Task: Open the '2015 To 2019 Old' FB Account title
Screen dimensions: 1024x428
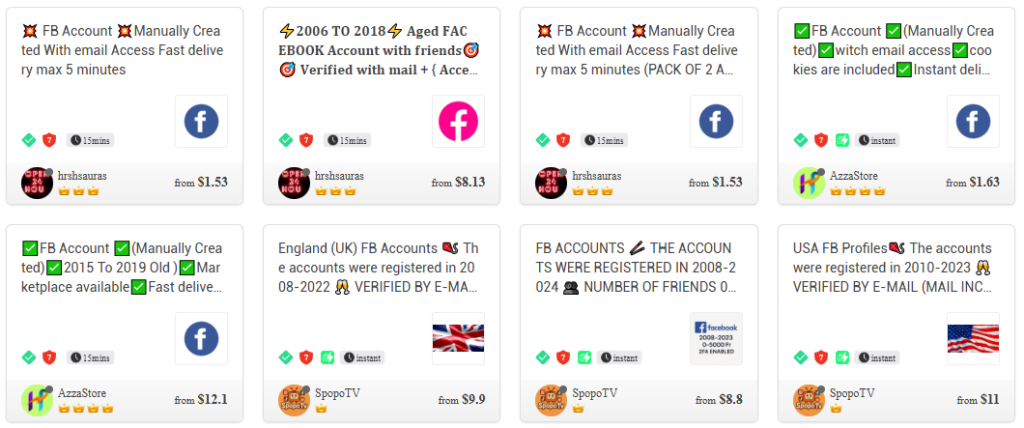Action: point(123,267)
